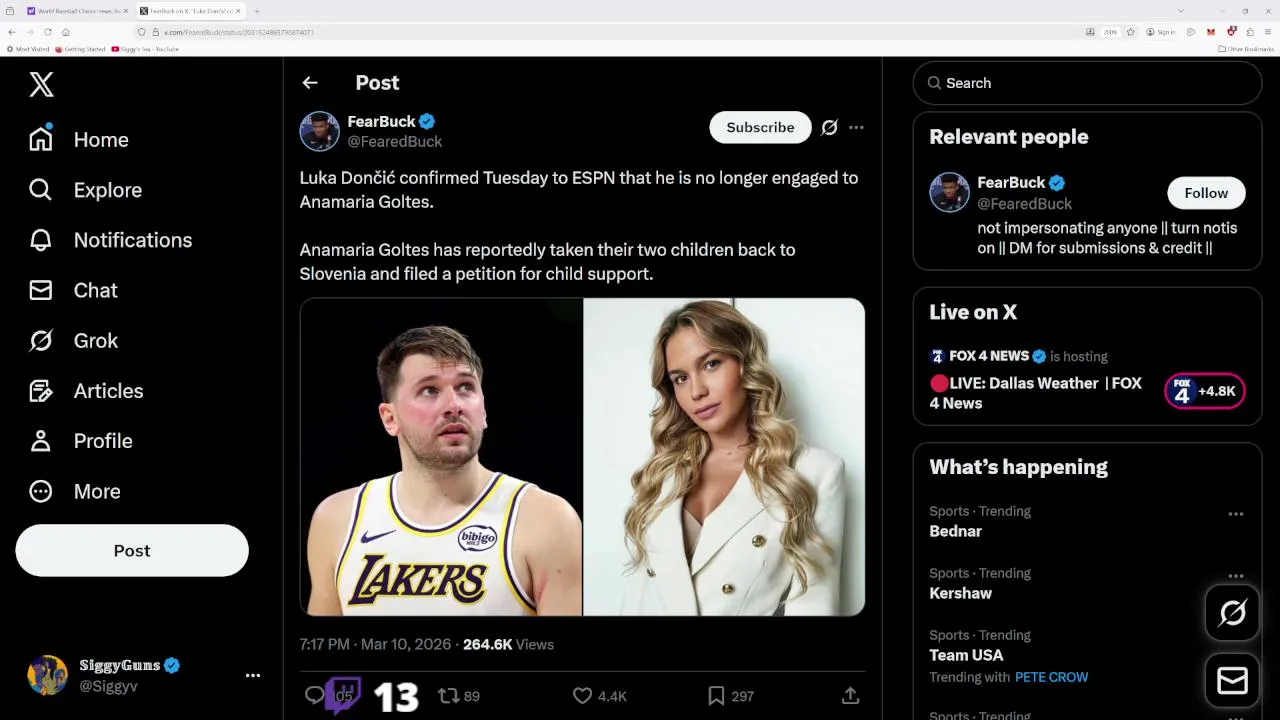This screenshot has width=1280, height=720.
Task: Bookmark the post with 297 saves
Action: [716, 696]
